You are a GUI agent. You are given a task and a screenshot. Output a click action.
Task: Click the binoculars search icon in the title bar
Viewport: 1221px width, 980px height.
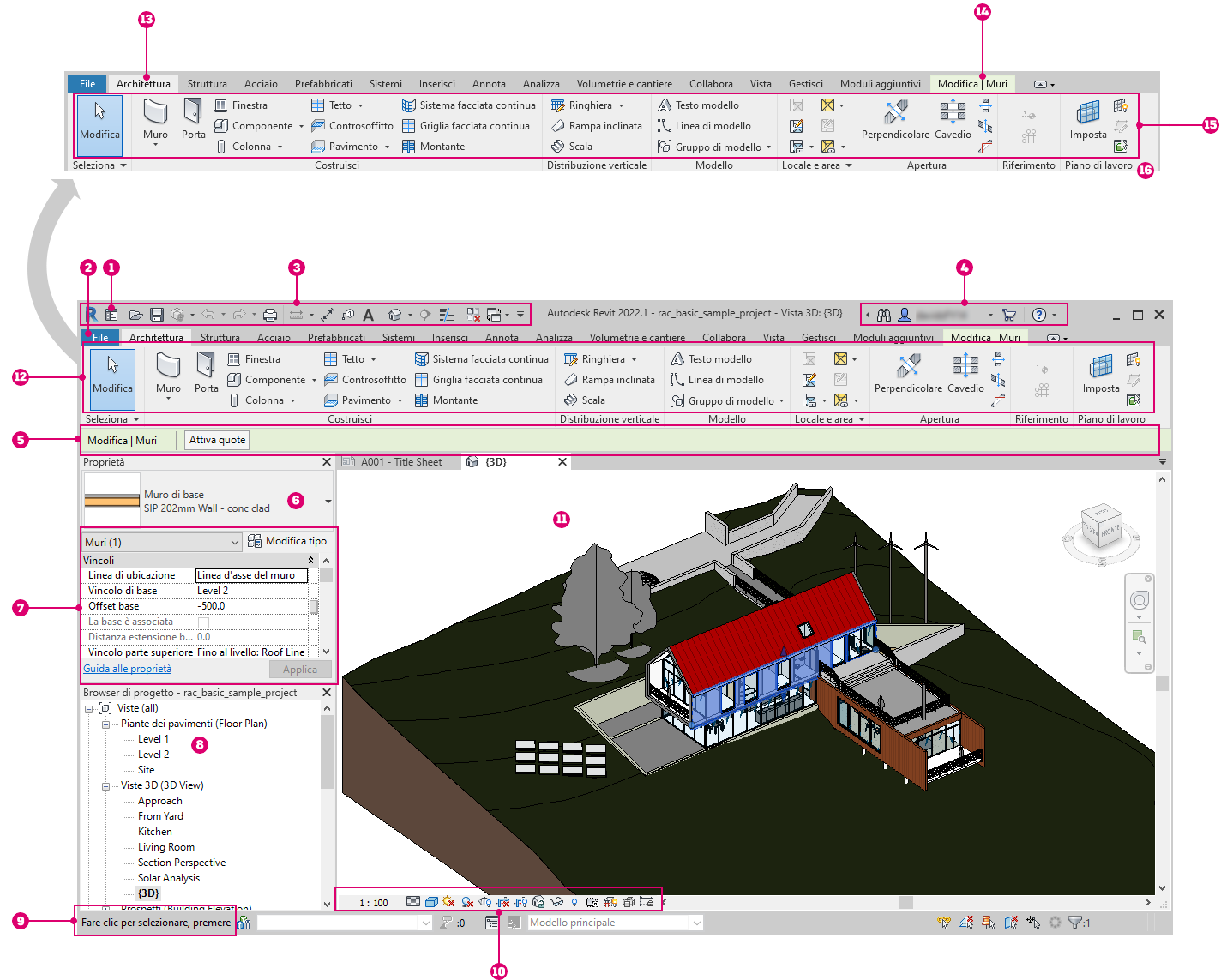click(x=884, y=315)
